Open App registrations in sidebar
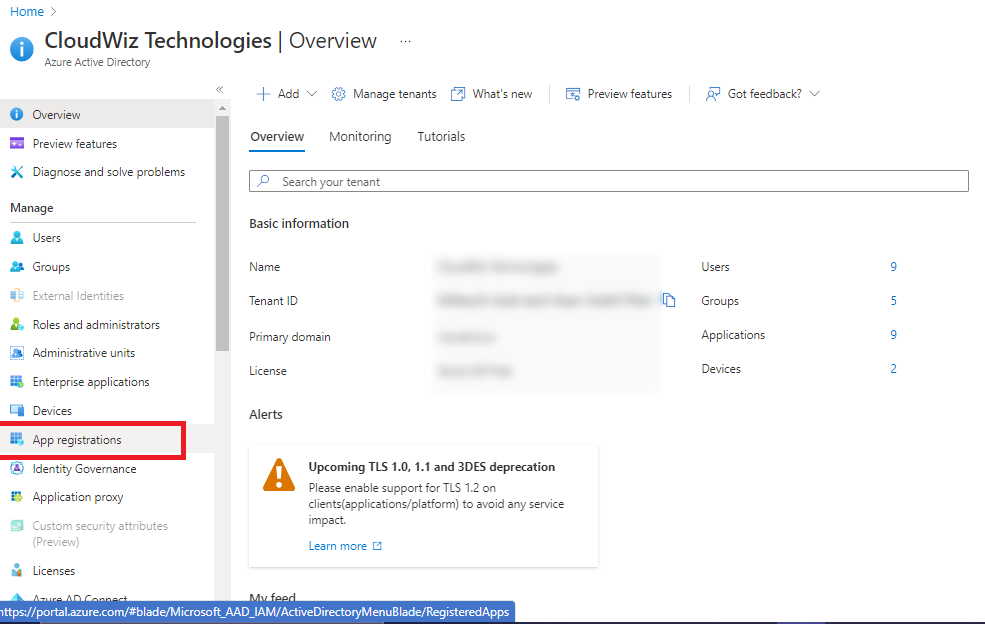Screen dimensions: 985x624 pyautogui.click(x=77, y=440)
